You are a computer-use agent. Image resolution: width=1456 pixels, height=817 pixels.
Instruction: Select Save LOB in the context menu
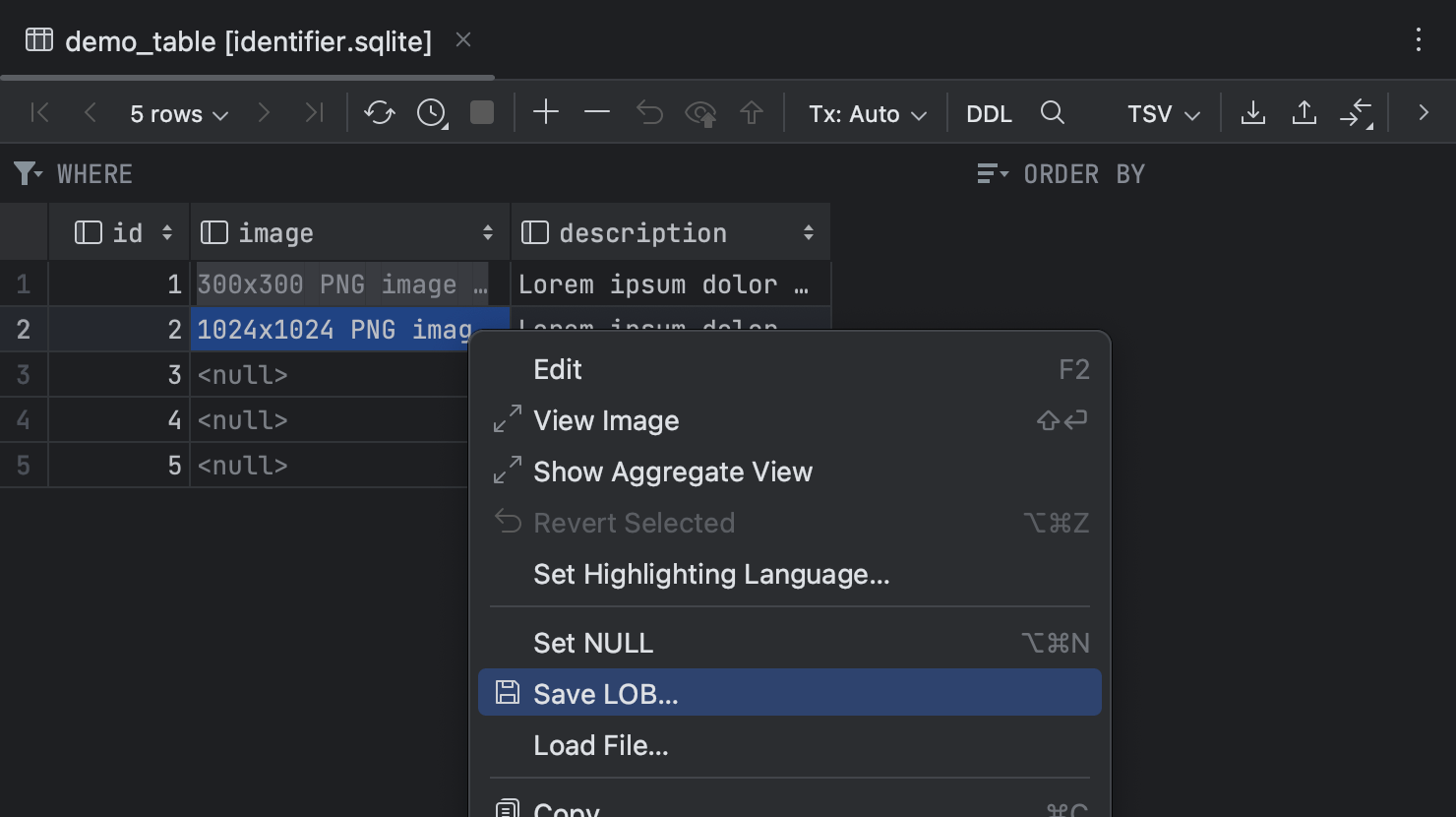coord(605,693)
